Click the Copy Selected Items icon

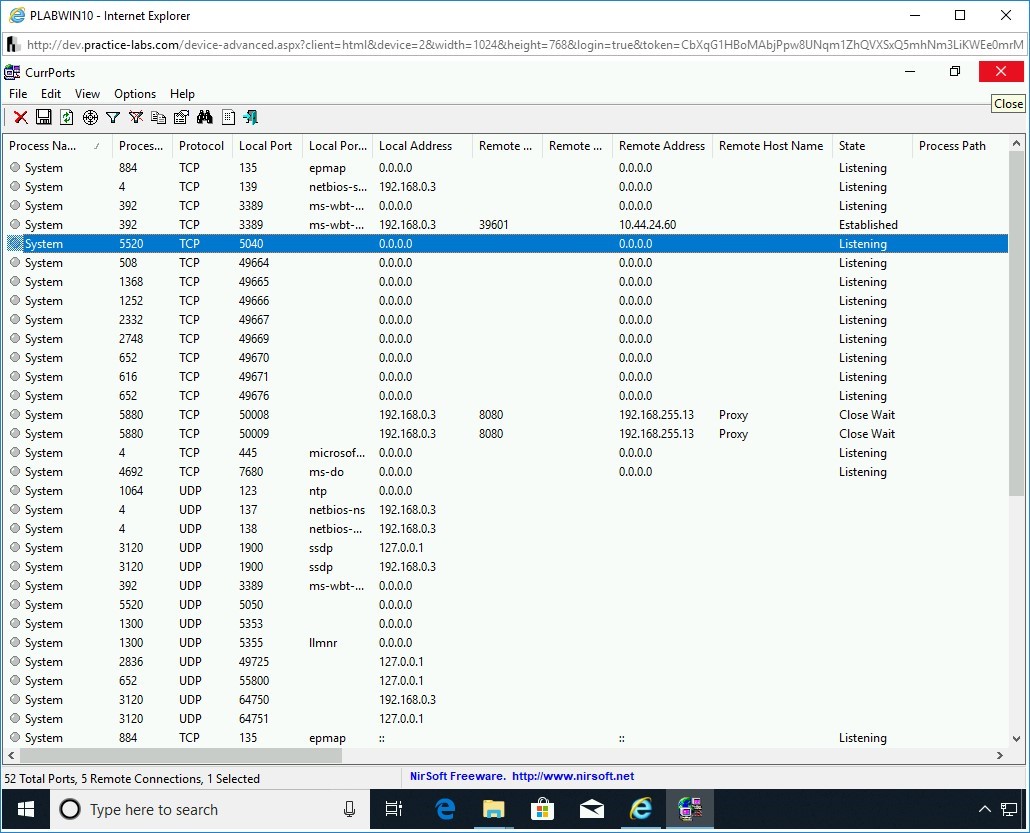pyautogui.click(x=158, y=118)
